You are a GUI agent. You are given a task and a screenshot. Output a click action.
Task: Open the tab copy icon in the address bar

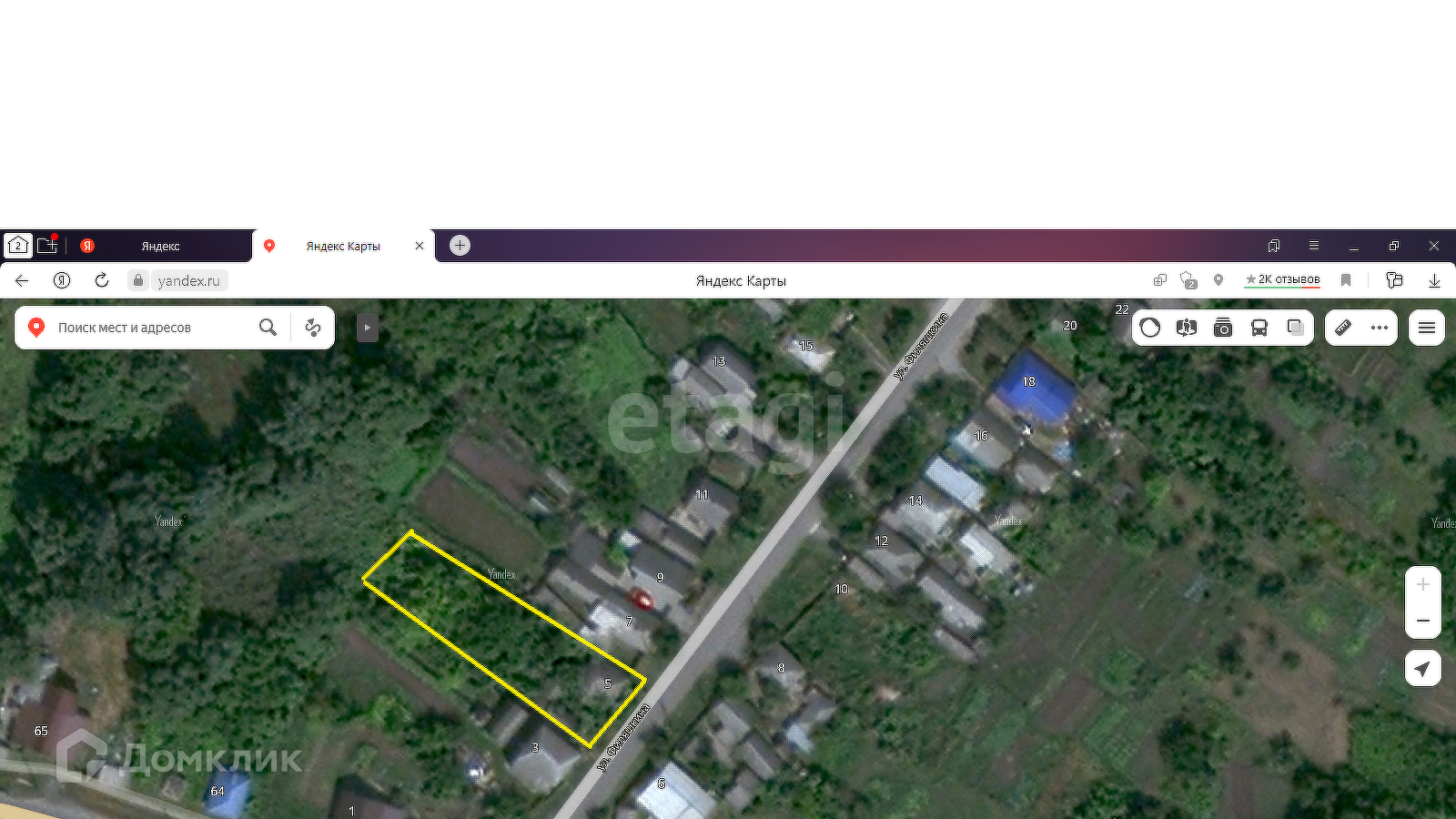point(1159,280)
